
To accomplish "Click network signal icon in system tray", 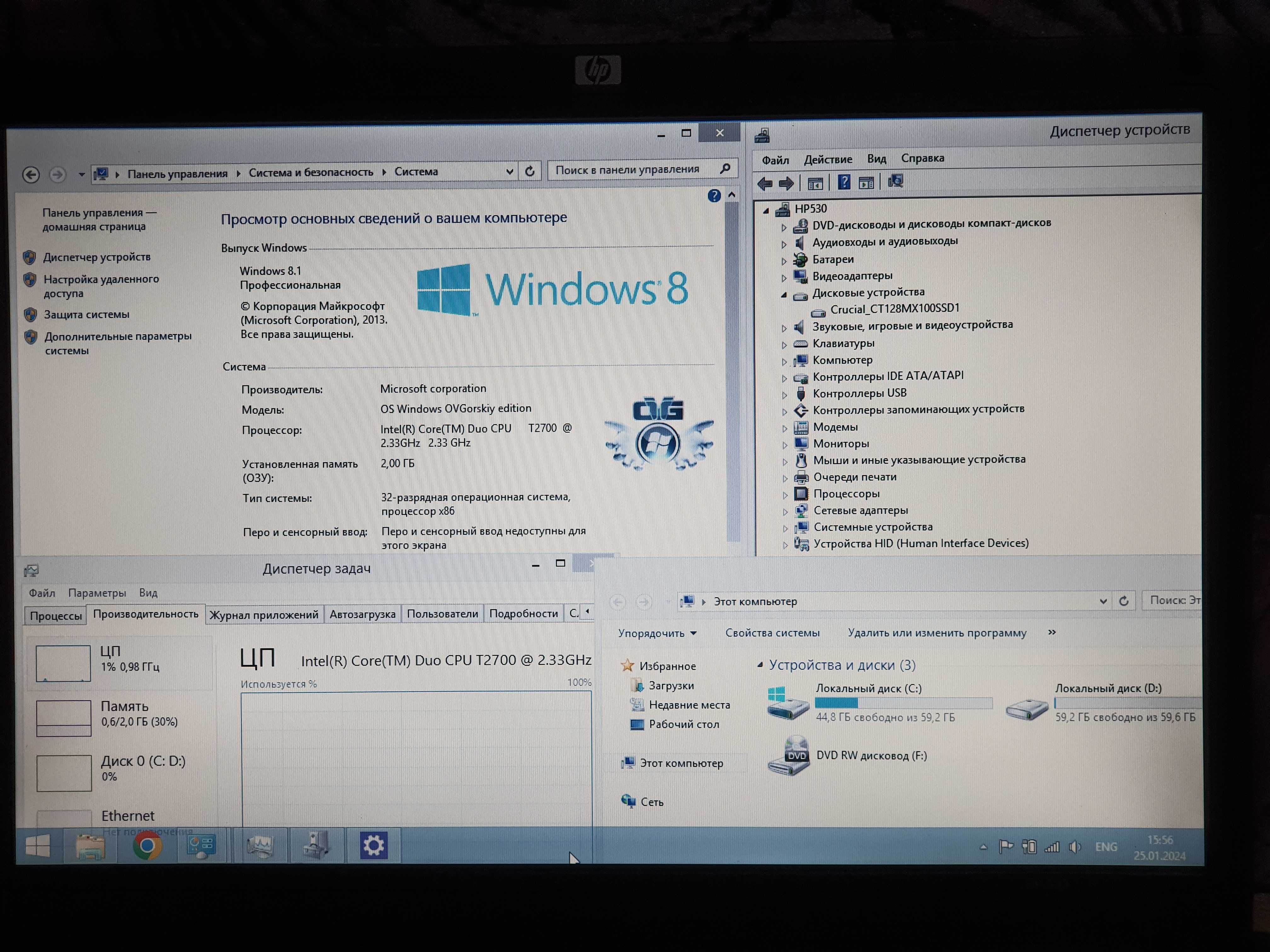I will [1052, 847].
